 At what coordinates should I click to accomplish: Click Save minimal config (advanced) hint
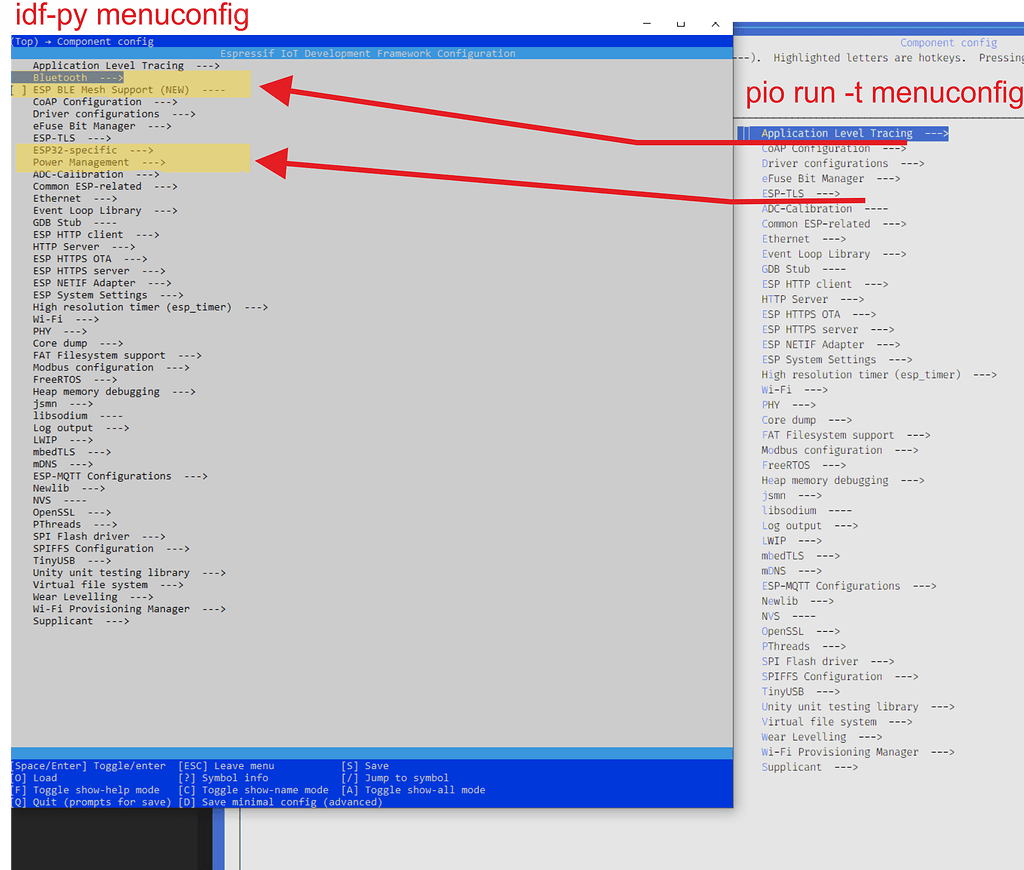pos(280,802)
